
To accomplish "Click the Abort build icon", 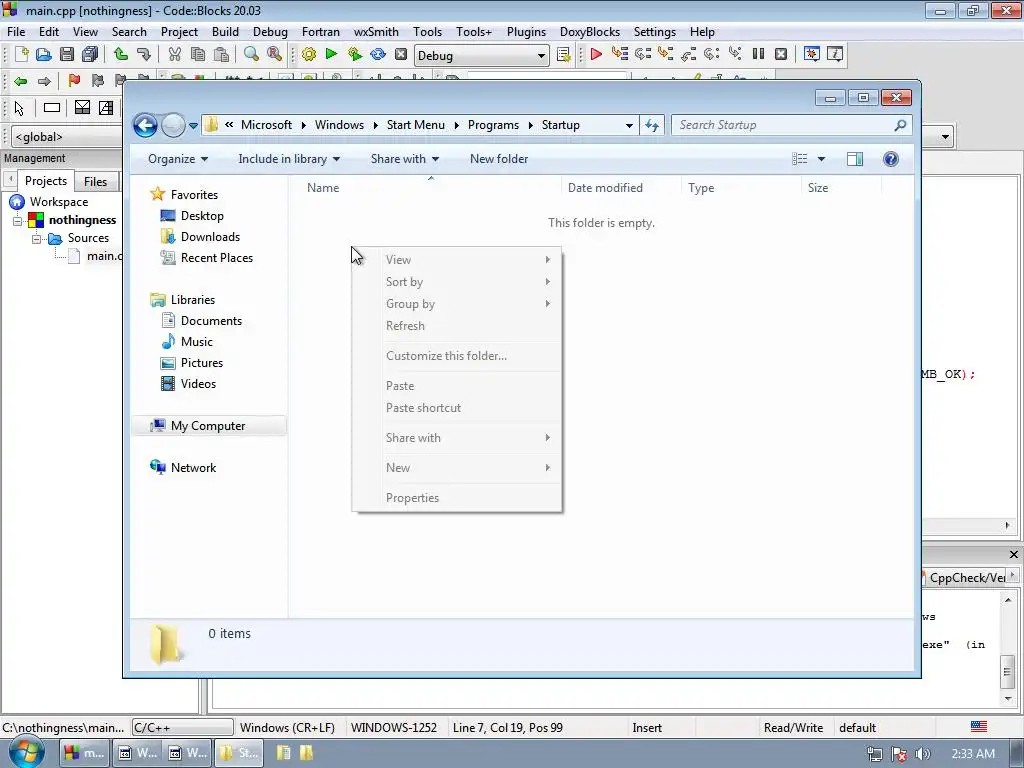I will [x=401, y=54].
